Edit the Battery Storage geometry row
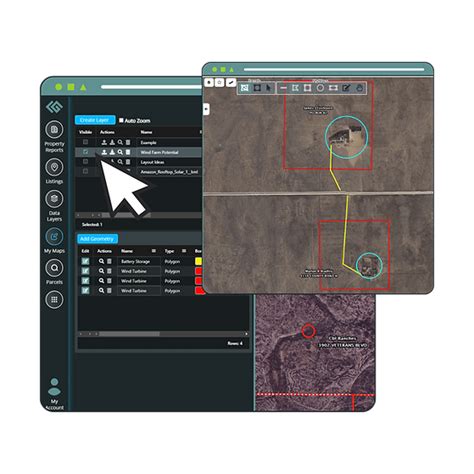This screenshot has height=474, width=474. pos(85,261)
